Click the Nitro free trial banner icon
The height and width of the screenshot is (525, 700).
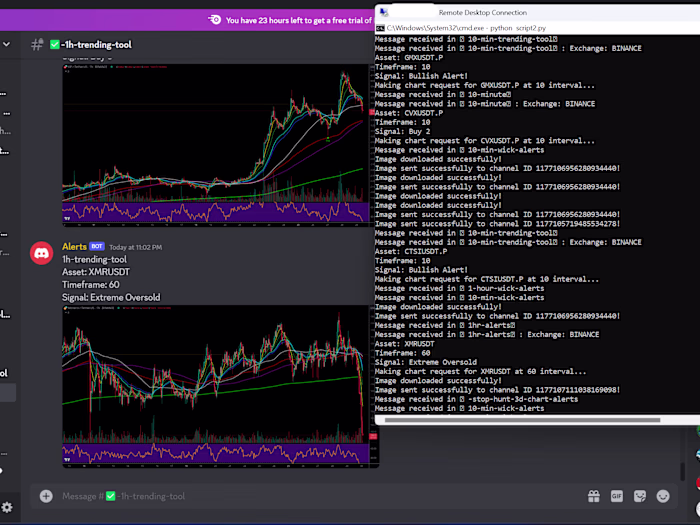point(215,20)
